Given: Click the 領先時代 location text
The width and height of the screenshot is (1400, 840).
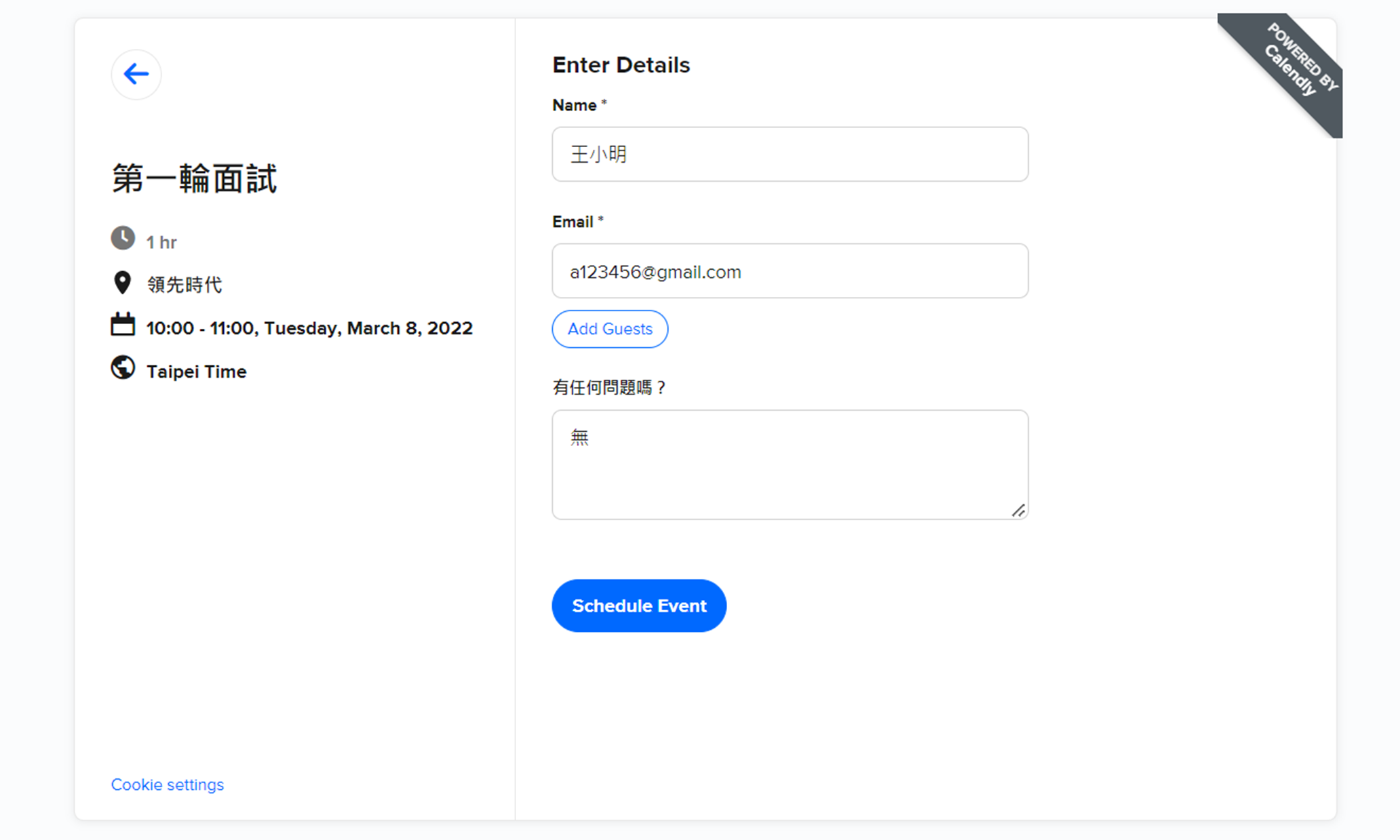Looking at the screenshot, I should pos(184,285).
